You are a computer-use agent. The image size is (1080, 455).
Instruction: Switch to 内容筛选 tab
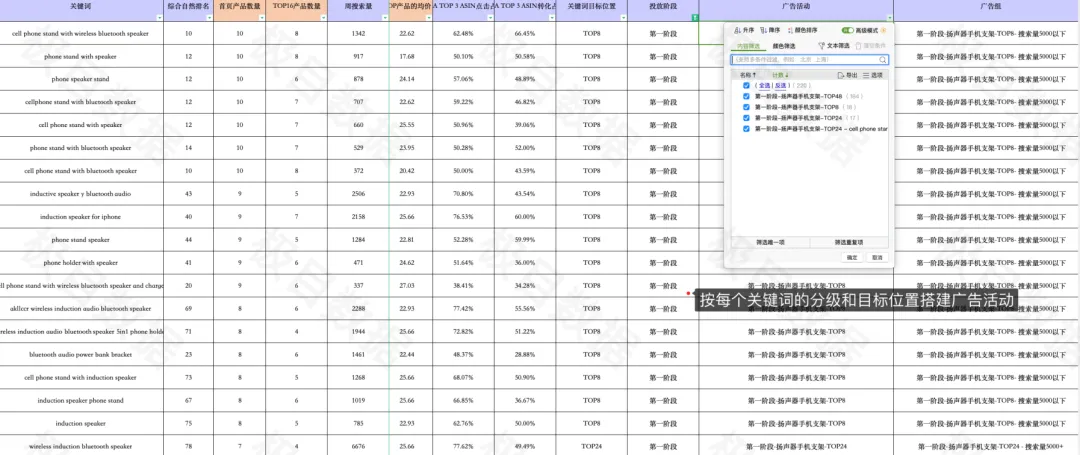(x=748, y=46)
